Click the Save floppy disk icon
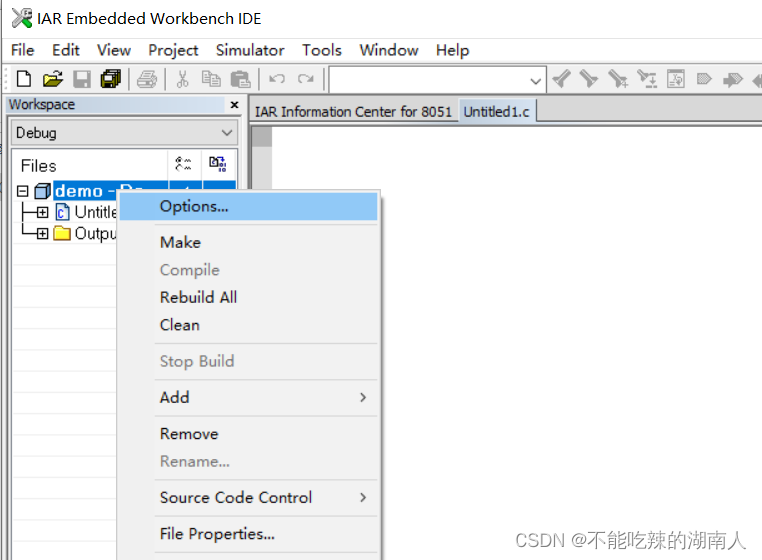 point(82,79)
